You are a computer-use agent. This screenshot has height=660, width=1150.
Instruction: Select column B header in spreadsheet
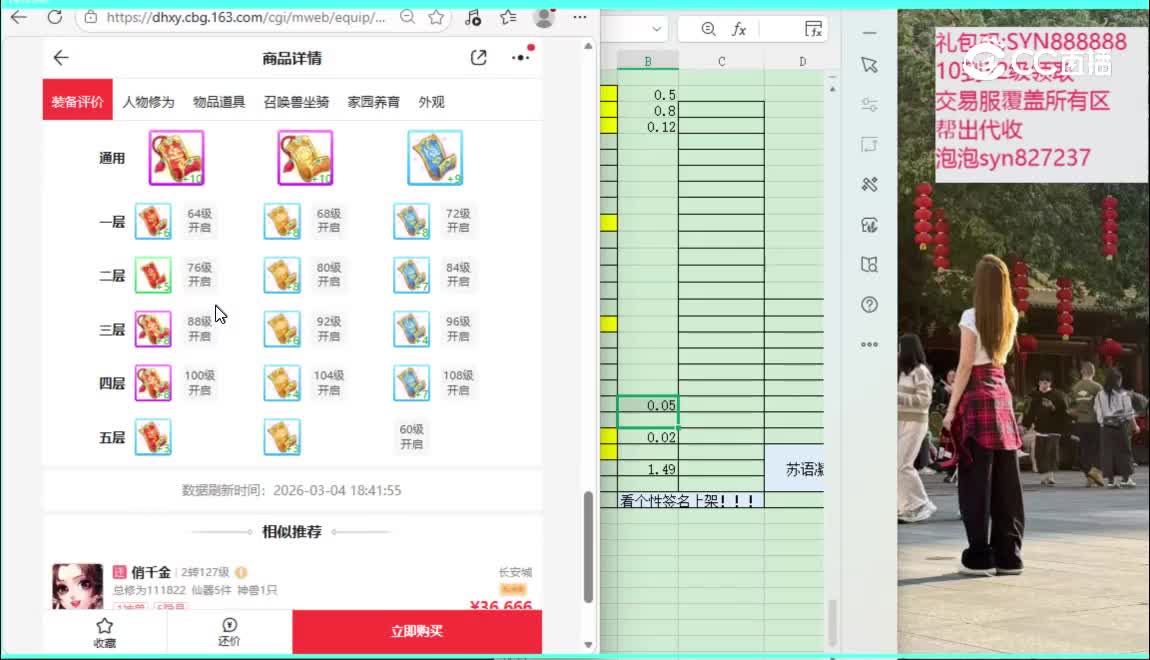[648, 61]
